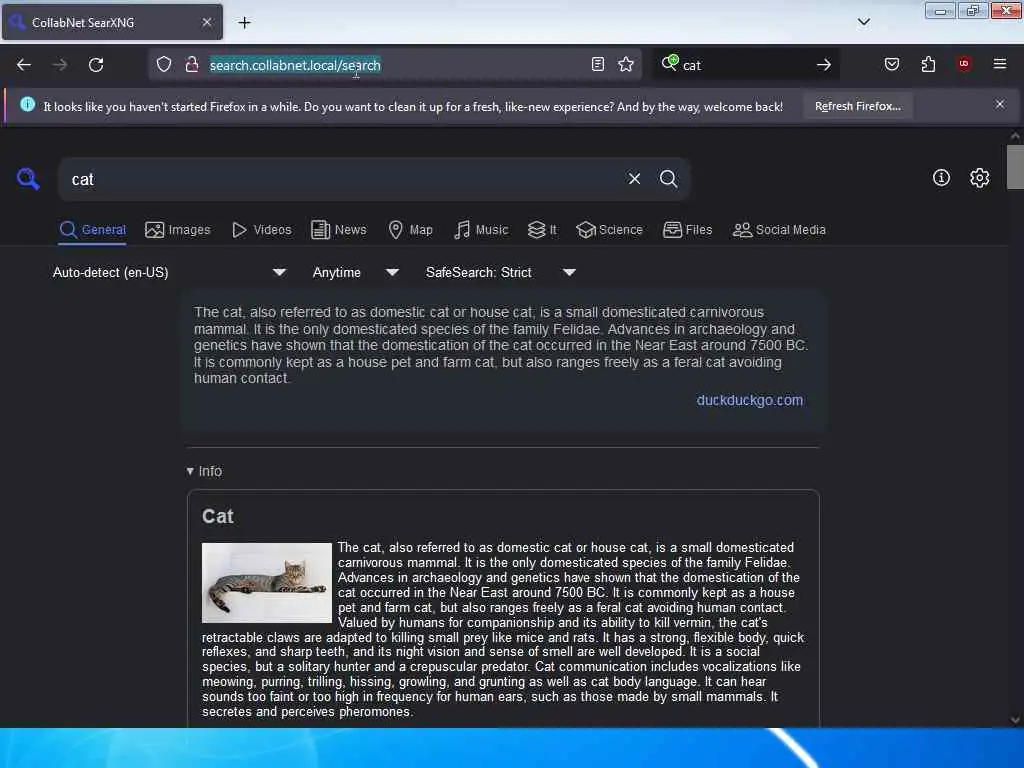1024x768 pixels.
Task: Click inside the Firefox search box with cat
Action: (744, 65)
